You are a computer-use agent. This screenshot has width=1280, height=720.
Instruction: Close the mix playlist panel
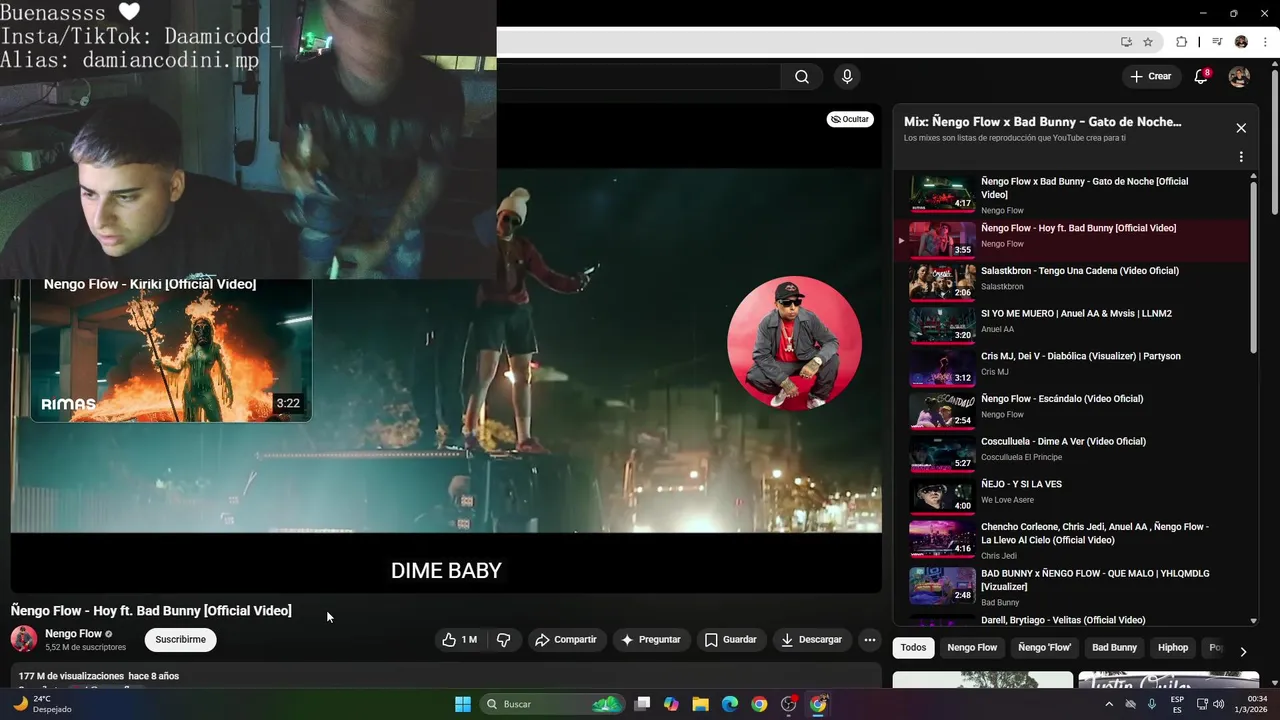(x=1241, y=128)
